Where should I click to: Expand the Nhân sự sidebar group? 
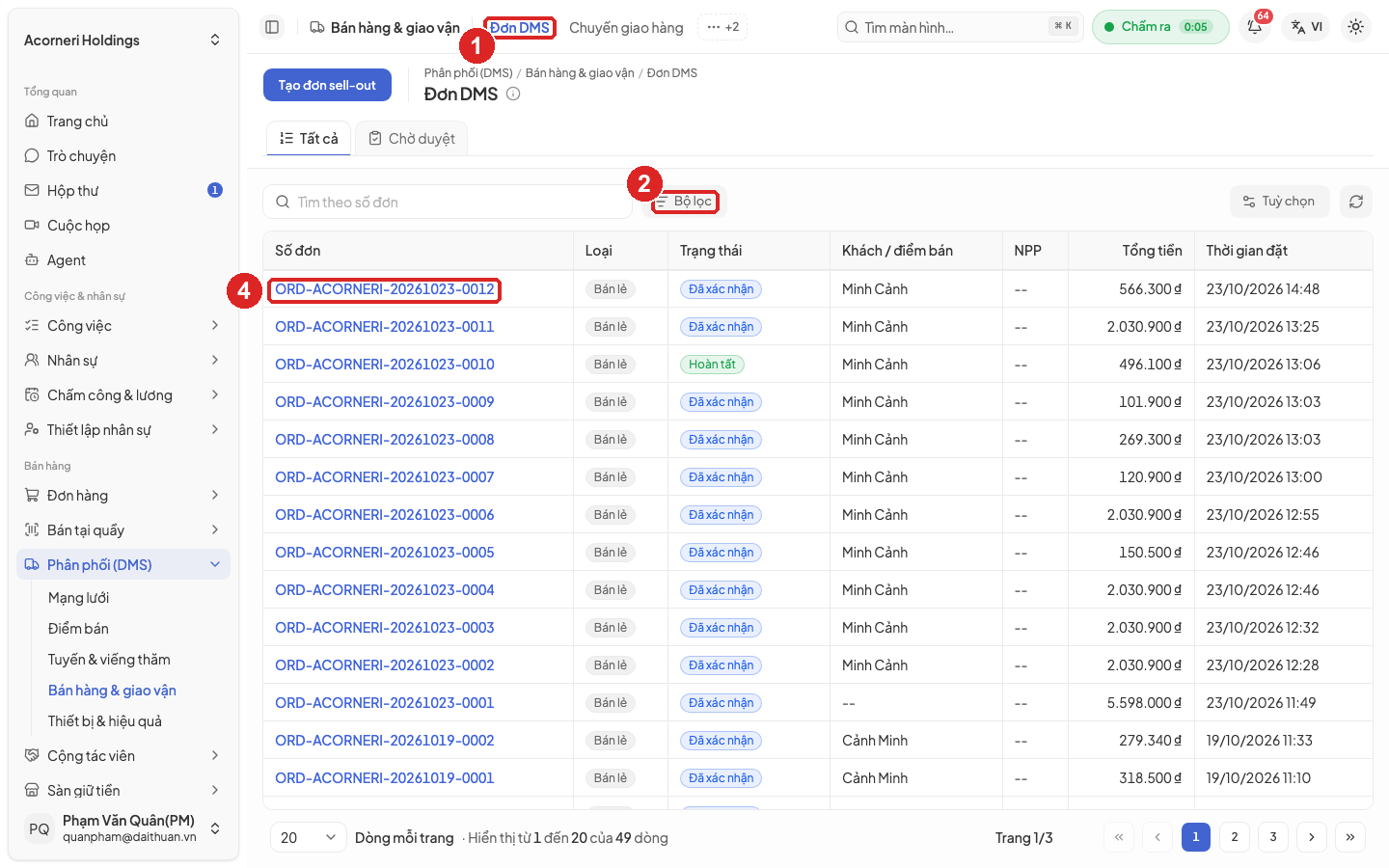pyautogui.click(x=123, y=361)
